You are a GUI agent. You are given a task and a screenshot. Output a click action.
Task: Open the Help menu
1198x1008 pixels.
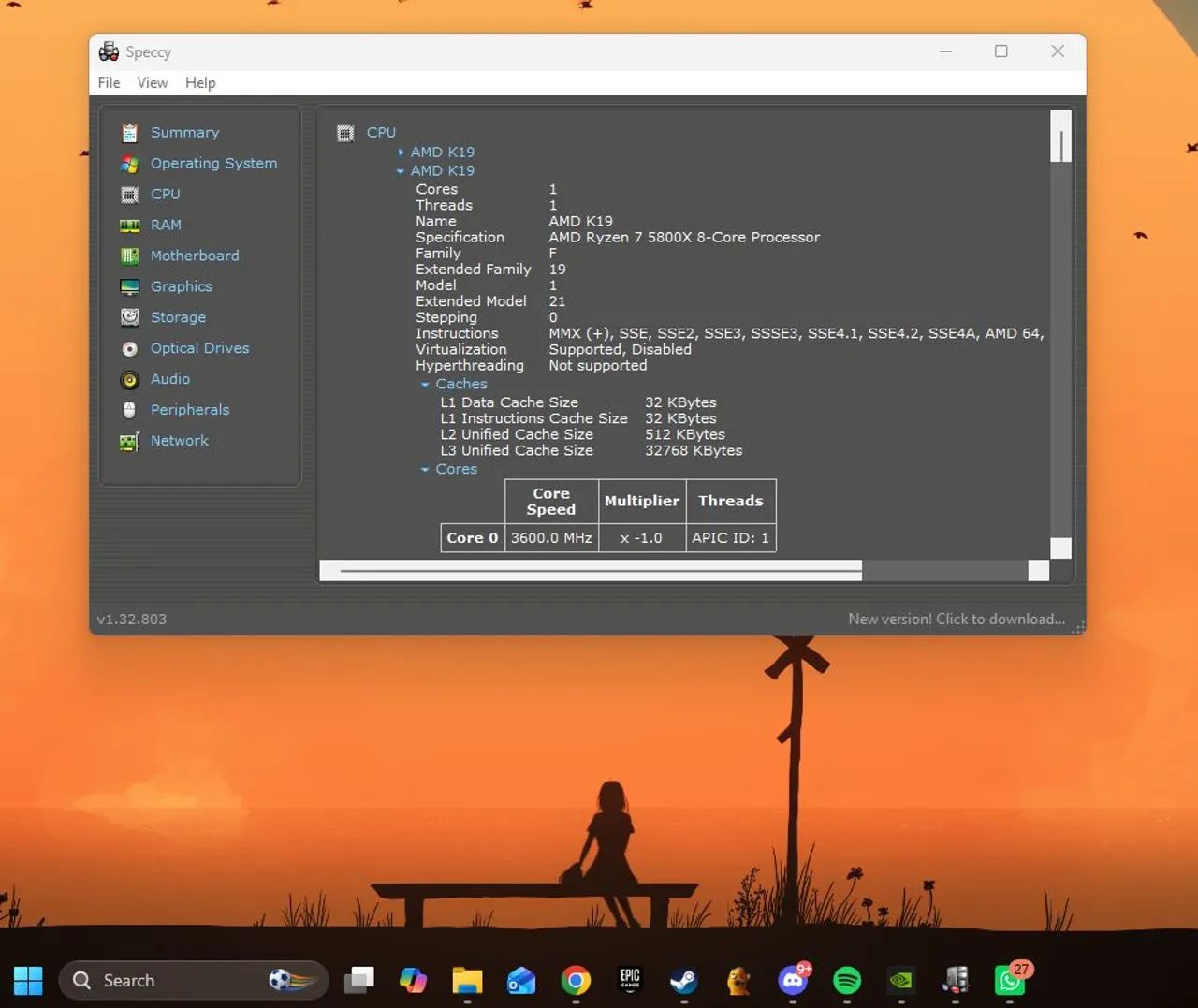coord(200,82)
